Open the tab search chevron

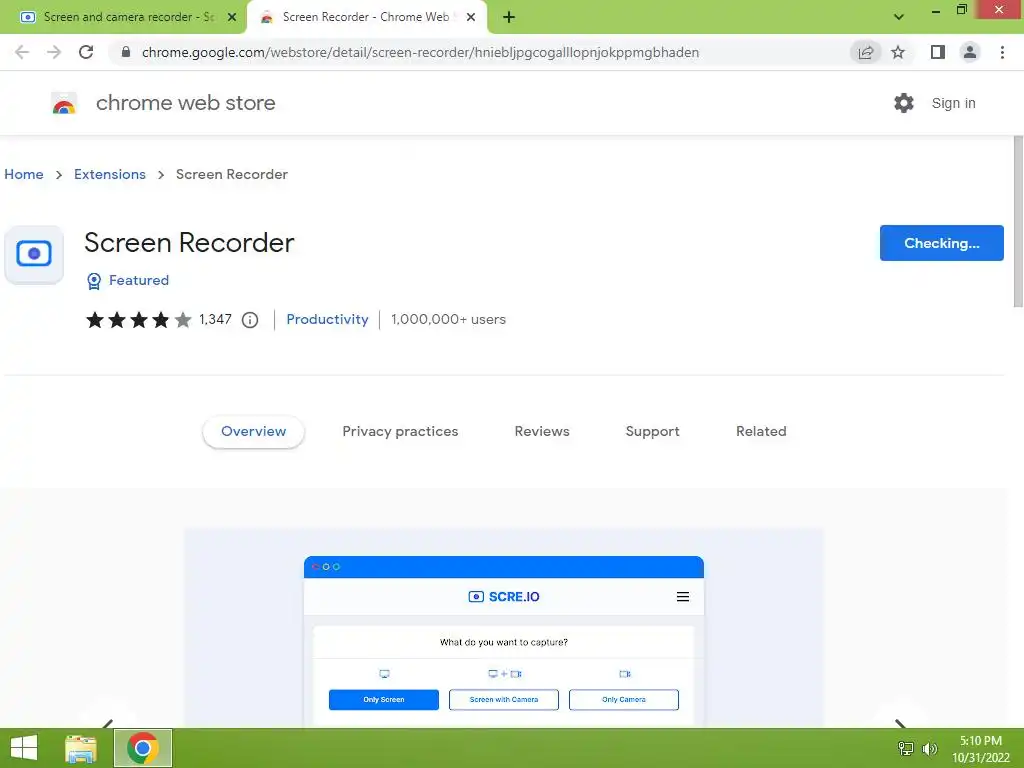(x=899, y=17)
